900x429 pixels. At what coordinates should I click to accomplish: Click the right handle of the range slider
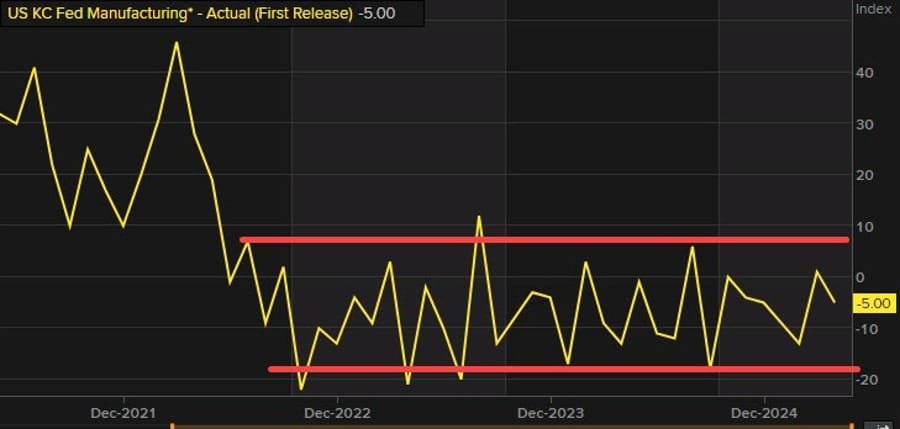(x=851, y=426)
